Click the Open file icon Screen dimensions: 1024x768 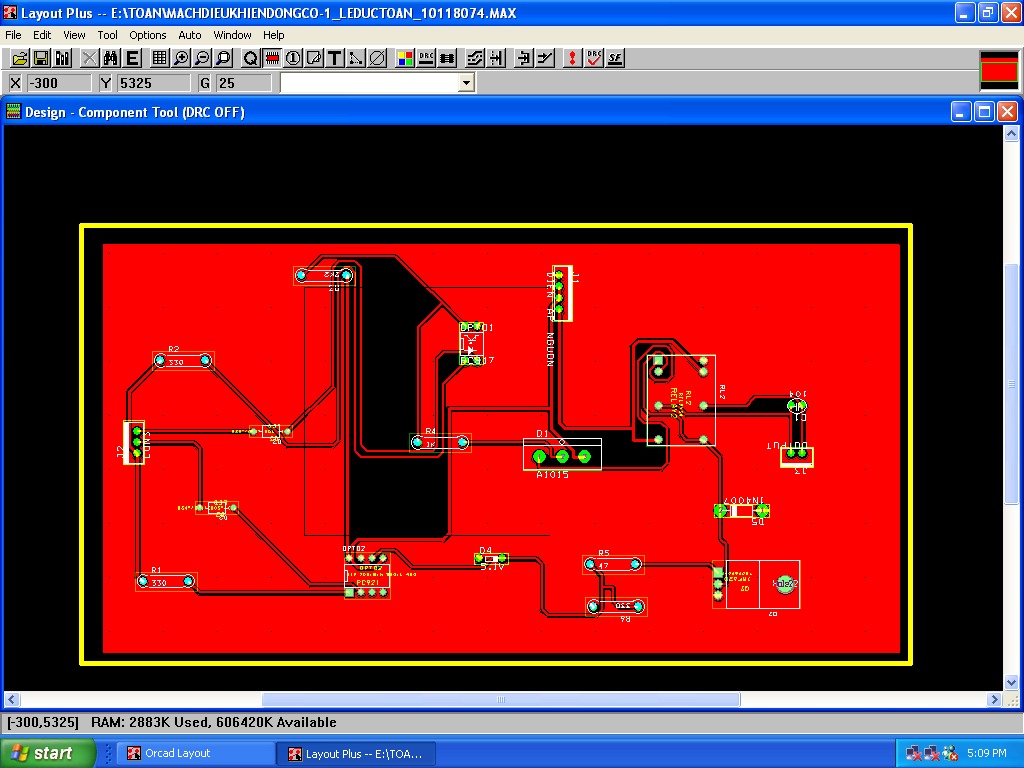[19, 59]
